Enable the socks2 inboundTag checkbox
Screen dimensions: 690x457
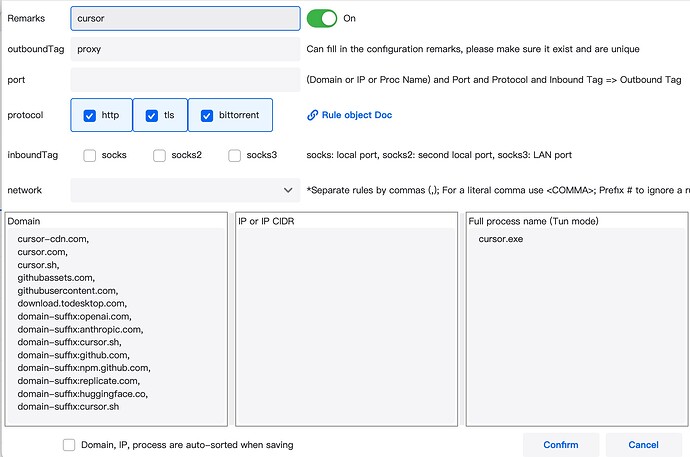click(x=159, y=155)
